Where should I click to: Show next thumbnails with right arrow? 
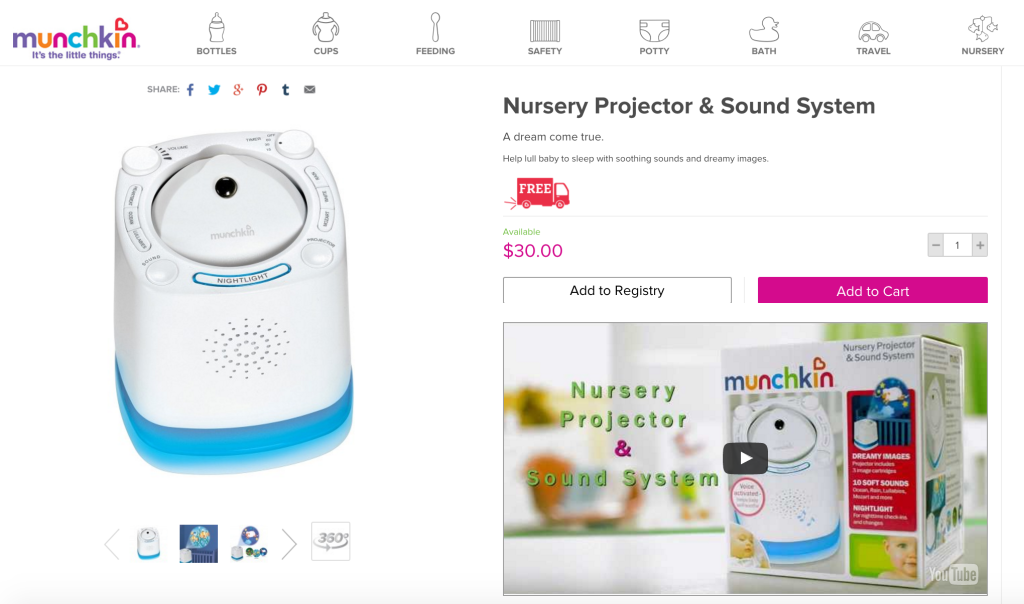[x=289, y=543]
